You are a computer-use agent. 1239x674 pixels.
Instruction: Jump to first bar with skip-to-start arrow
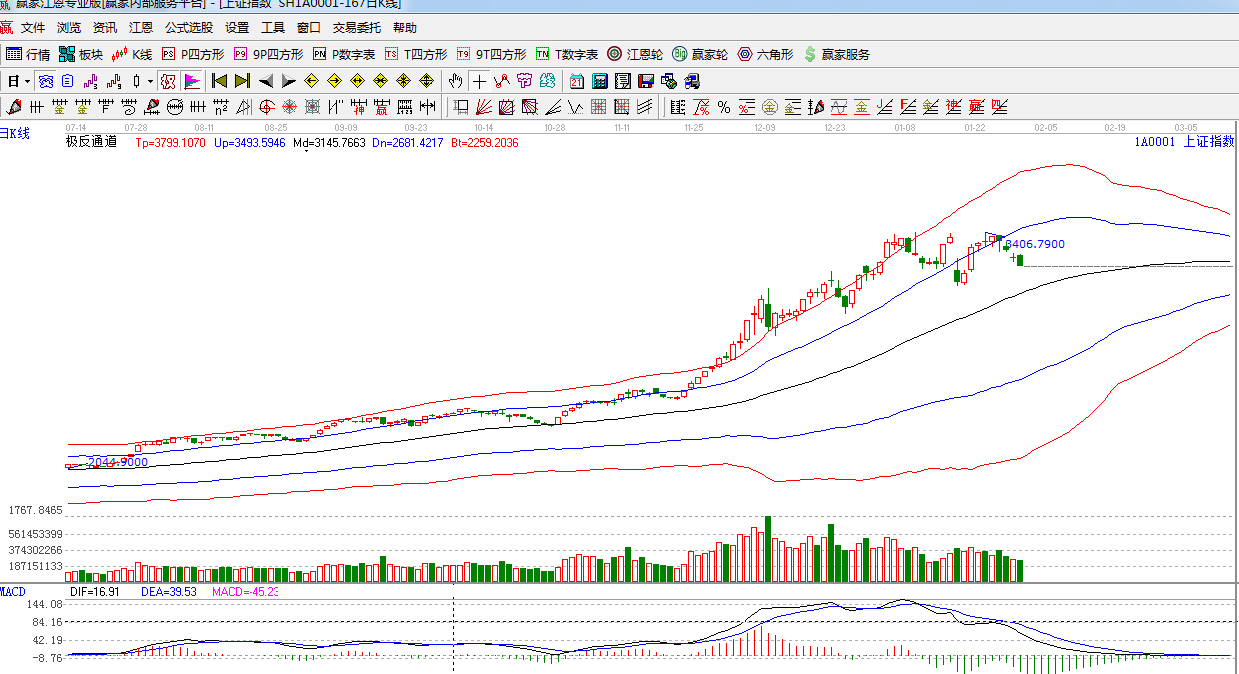tap(219, 81)
